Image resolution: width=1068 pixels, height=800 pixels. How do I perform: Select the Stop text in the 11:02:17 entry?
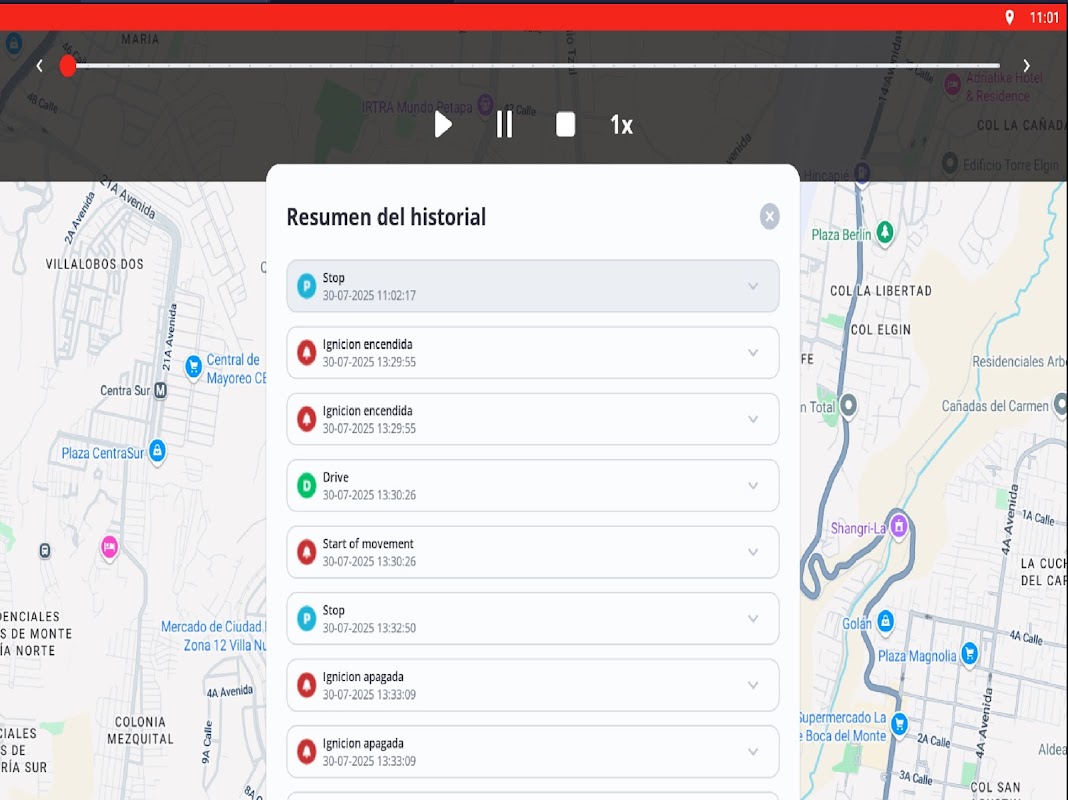(334, 278)
